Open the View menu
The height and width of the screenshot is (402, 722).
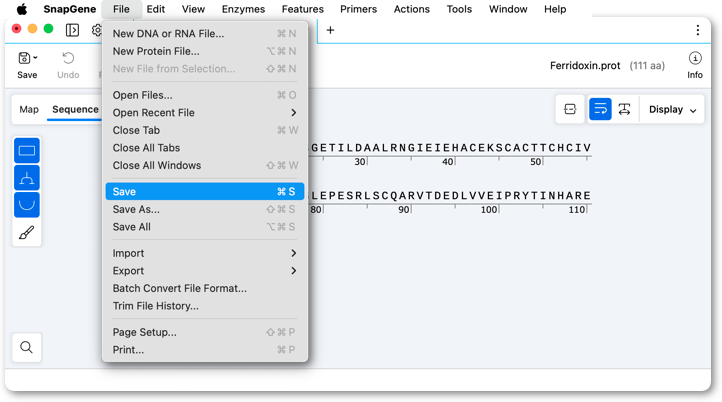pos(193,9)
